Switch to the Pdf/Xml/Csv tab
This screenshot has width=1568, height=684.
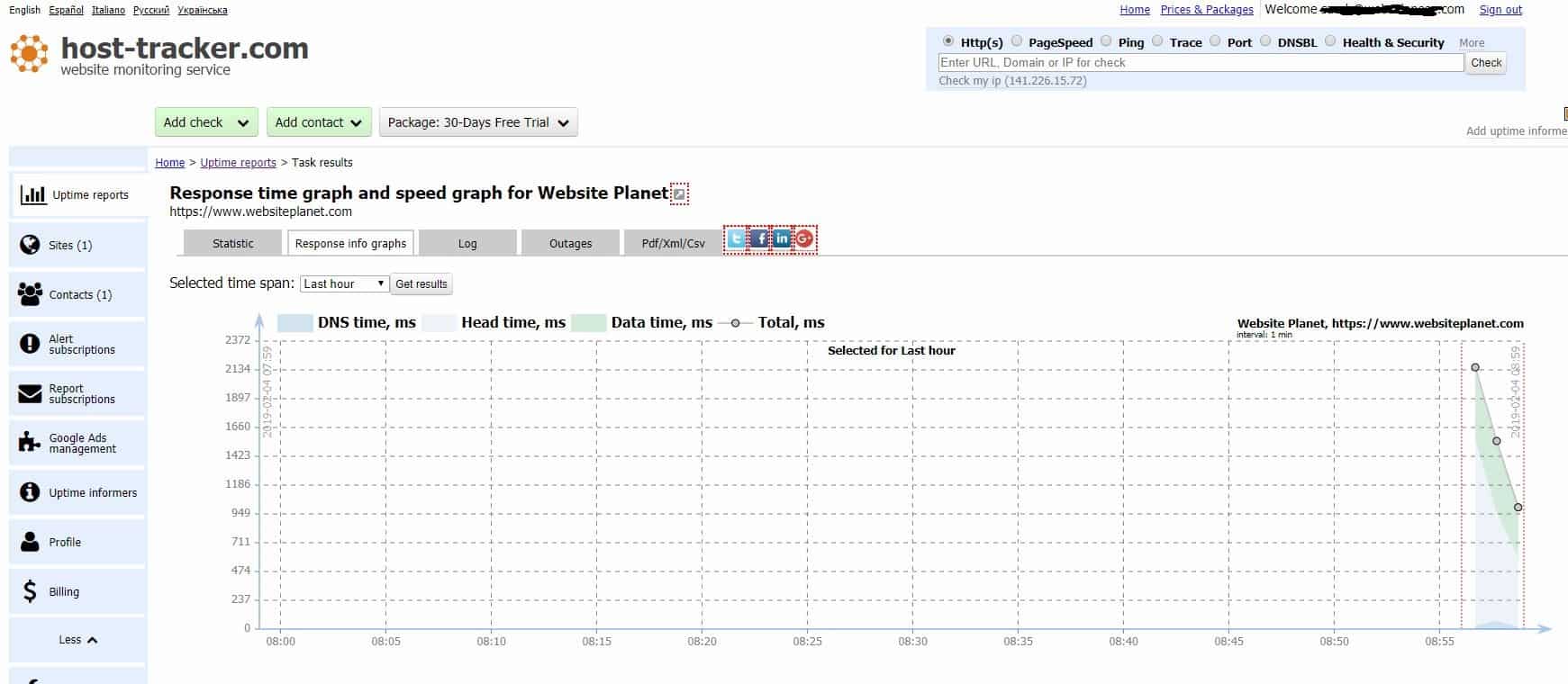(x=674, y=243)
